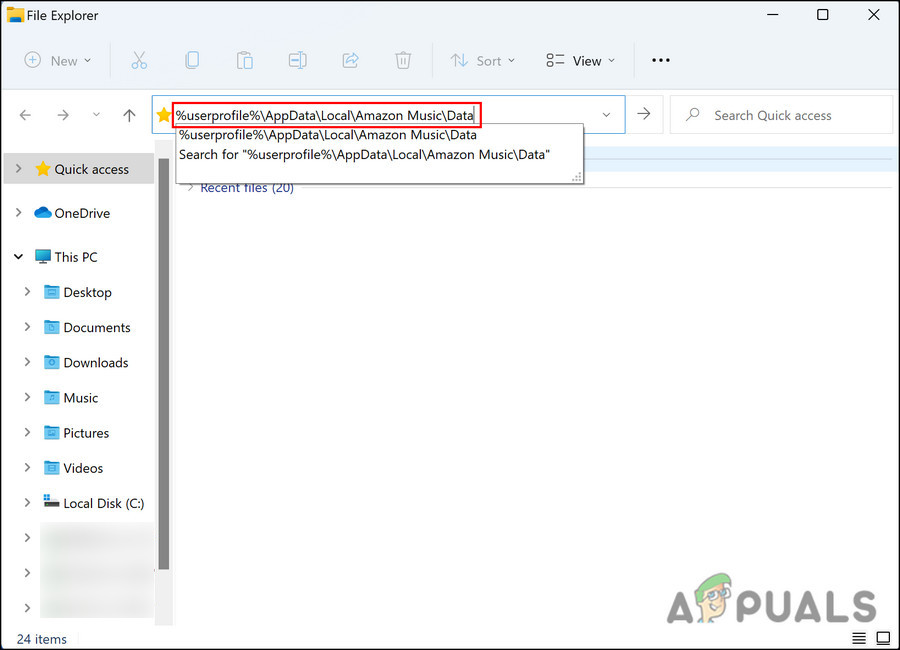This screenshot has width=900, height=650.
Task: Expand the Documents folder node
Action: (x=27, y=327)
